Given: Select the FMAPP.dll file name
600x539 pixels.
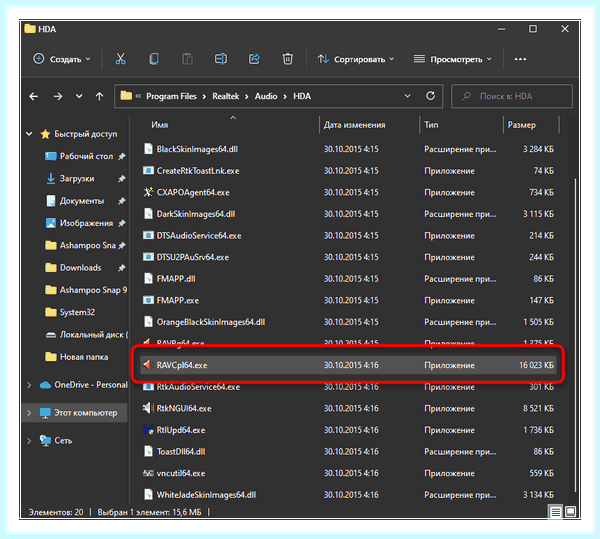Looking at the screenshot, I should pos(176,278).
